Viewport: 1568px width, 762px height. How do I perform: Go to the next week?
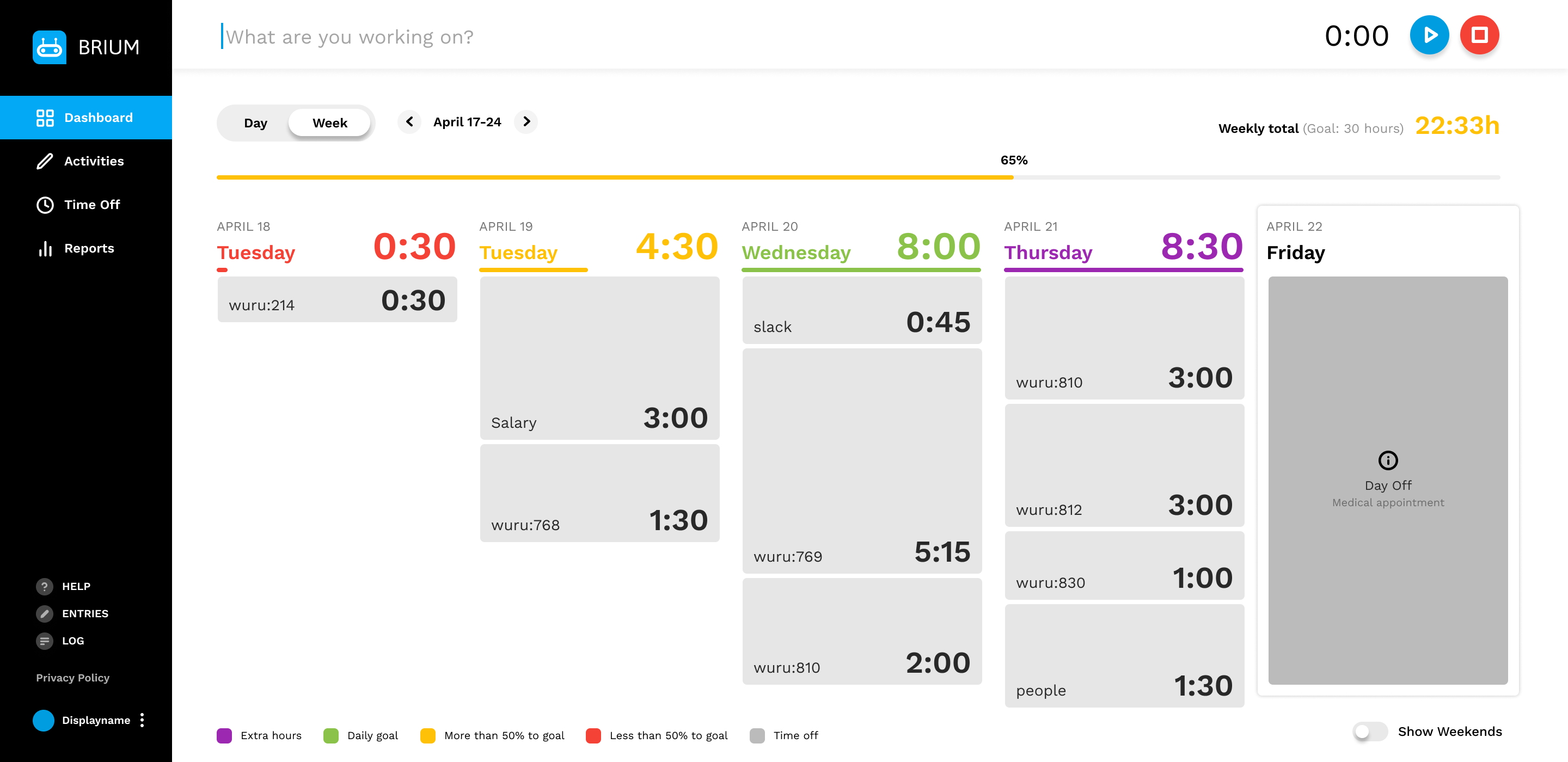(526, 122)
